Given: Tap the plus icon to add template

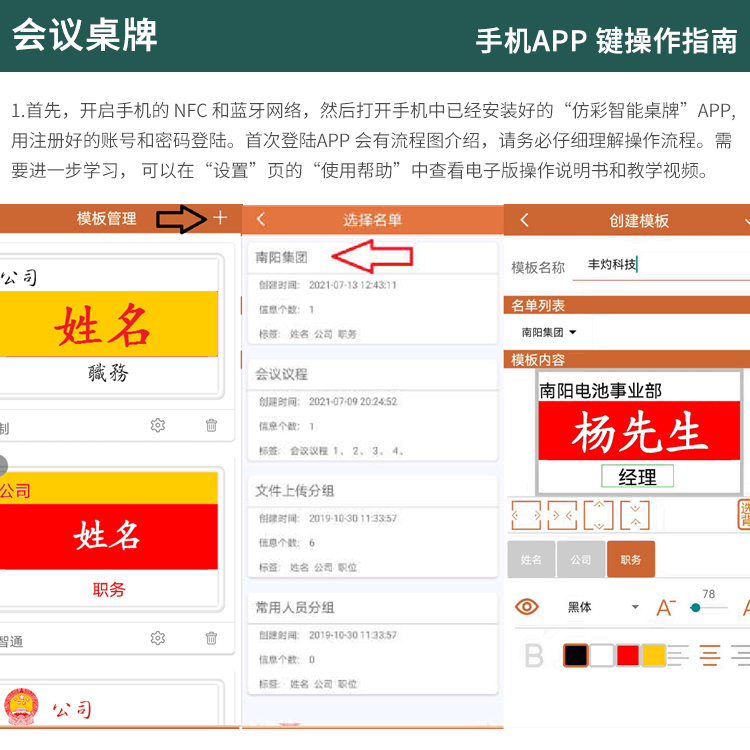Looking at the screenshot, I should point(220,218).
